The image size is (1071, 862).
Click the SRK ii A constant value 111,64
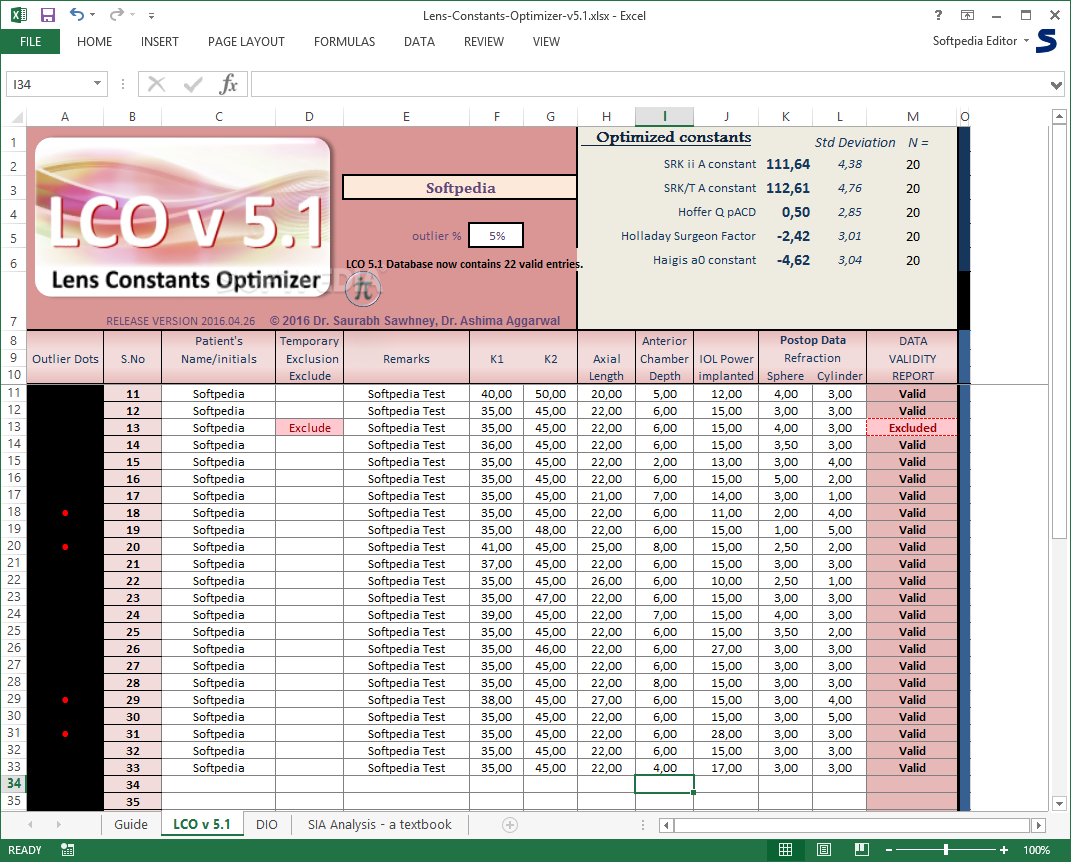(x=788, y=164)
